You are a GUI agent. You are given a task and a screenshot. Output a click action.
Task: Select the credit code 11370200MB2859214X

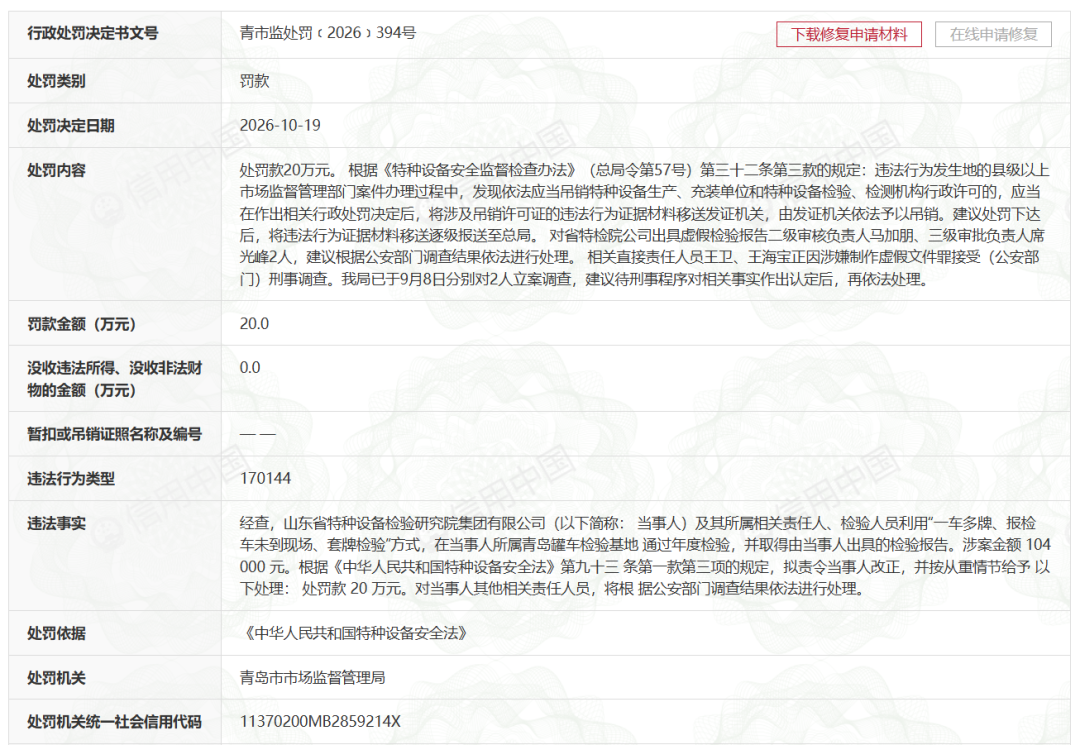(x=320, y=722)
